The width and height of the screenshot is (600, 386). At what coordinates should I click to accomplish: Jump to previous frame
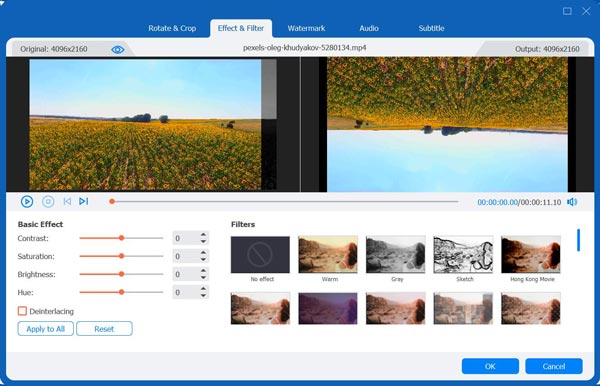[67, 201]
